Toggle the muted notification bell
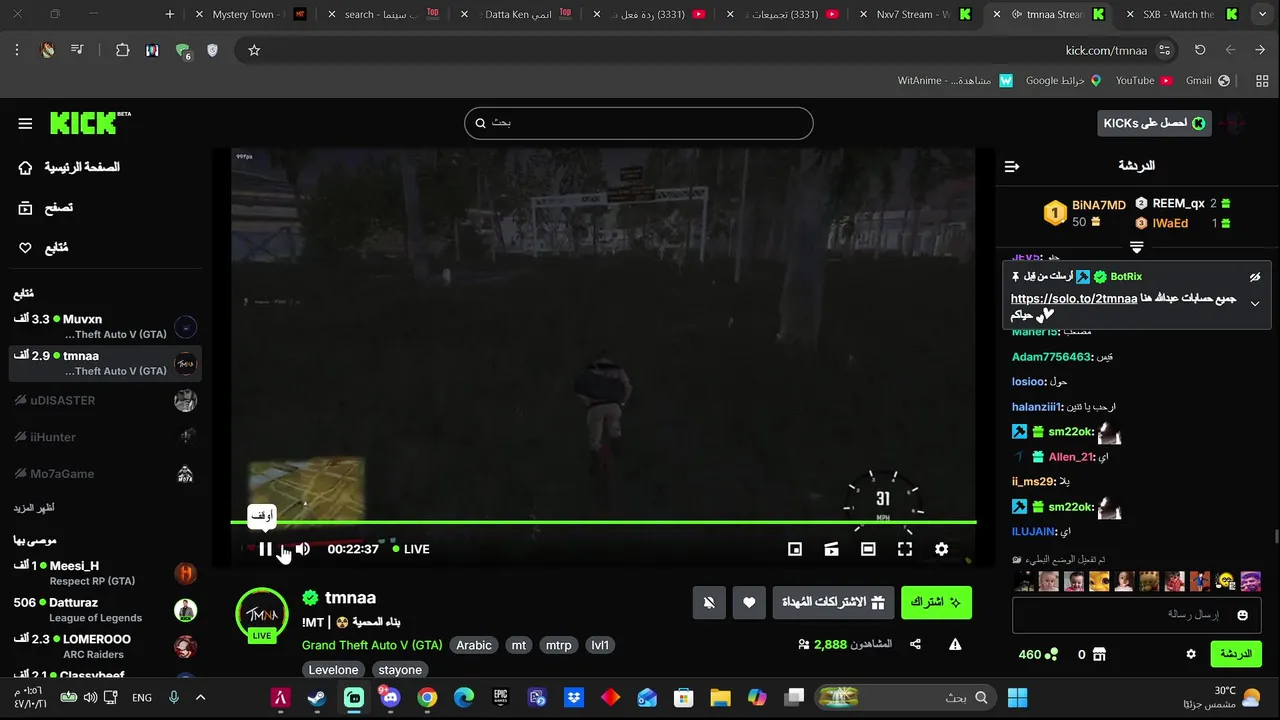The height and width of the screenshot is (720, 1280). 709,602
